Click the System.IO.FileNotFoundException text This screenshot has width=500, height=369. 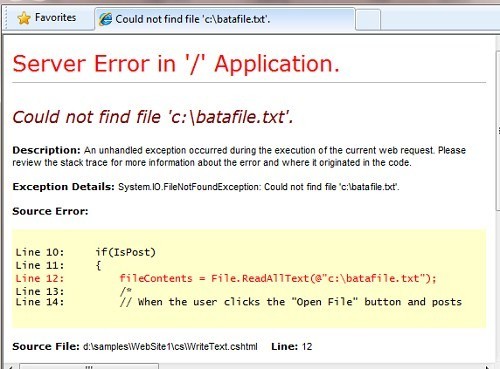point(258,187)
